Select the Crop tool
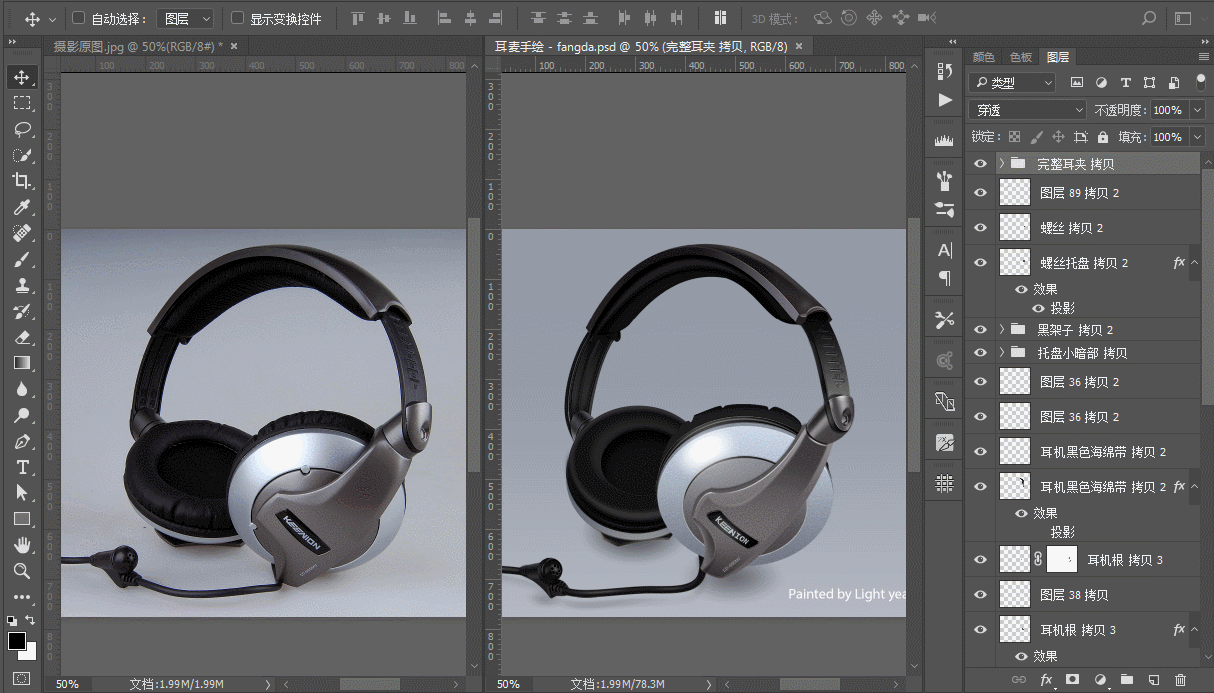 coord(21,181)
